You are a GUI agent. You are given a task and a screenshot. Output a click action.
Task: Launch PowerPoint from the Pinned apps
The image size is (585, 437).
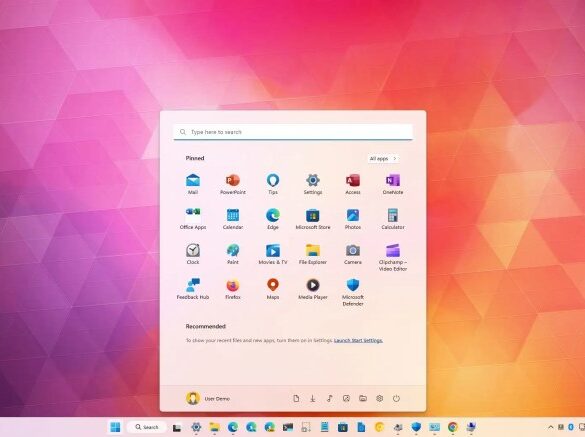click(x=233, y=184)
